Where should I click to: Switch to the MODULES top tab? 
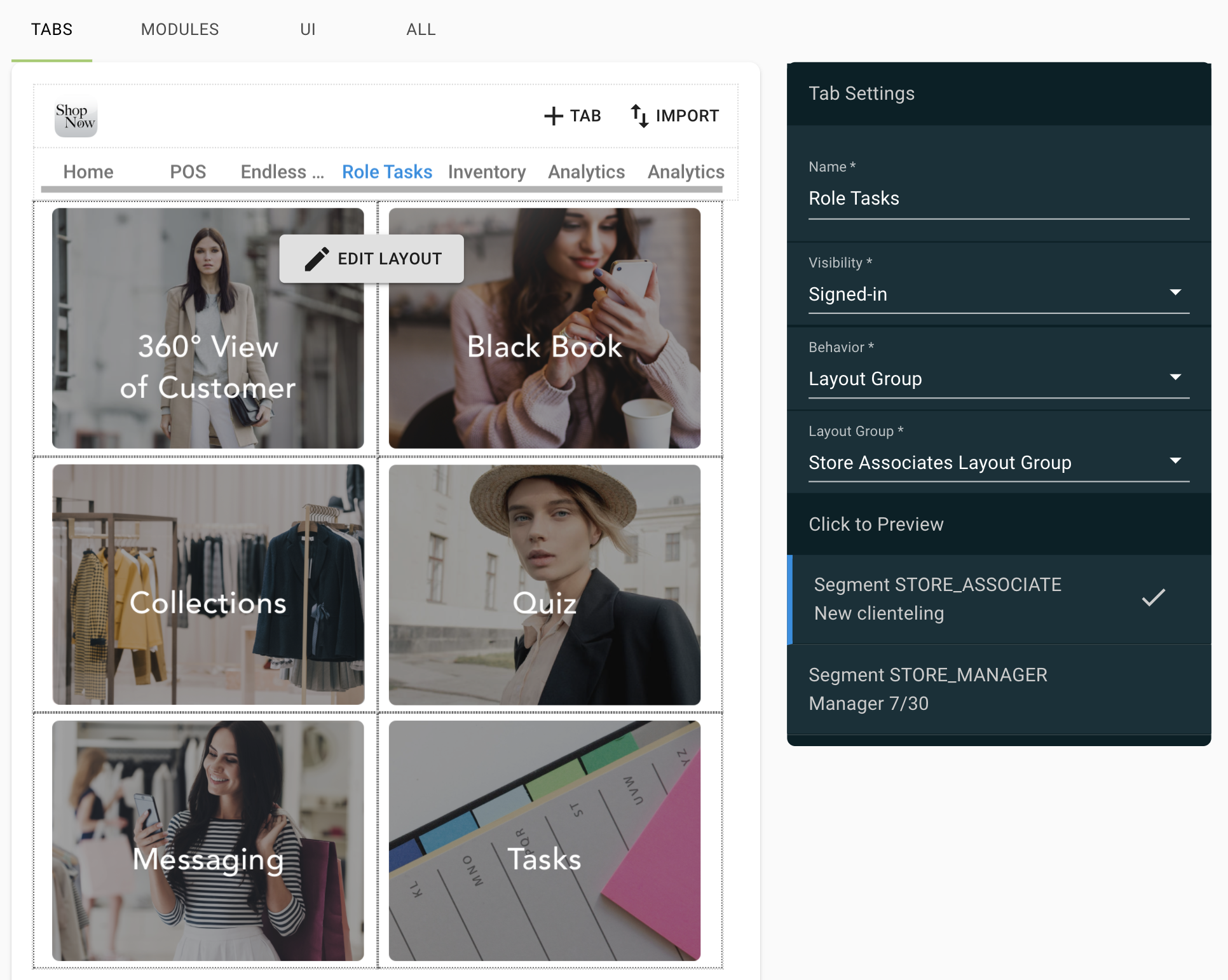180,30
